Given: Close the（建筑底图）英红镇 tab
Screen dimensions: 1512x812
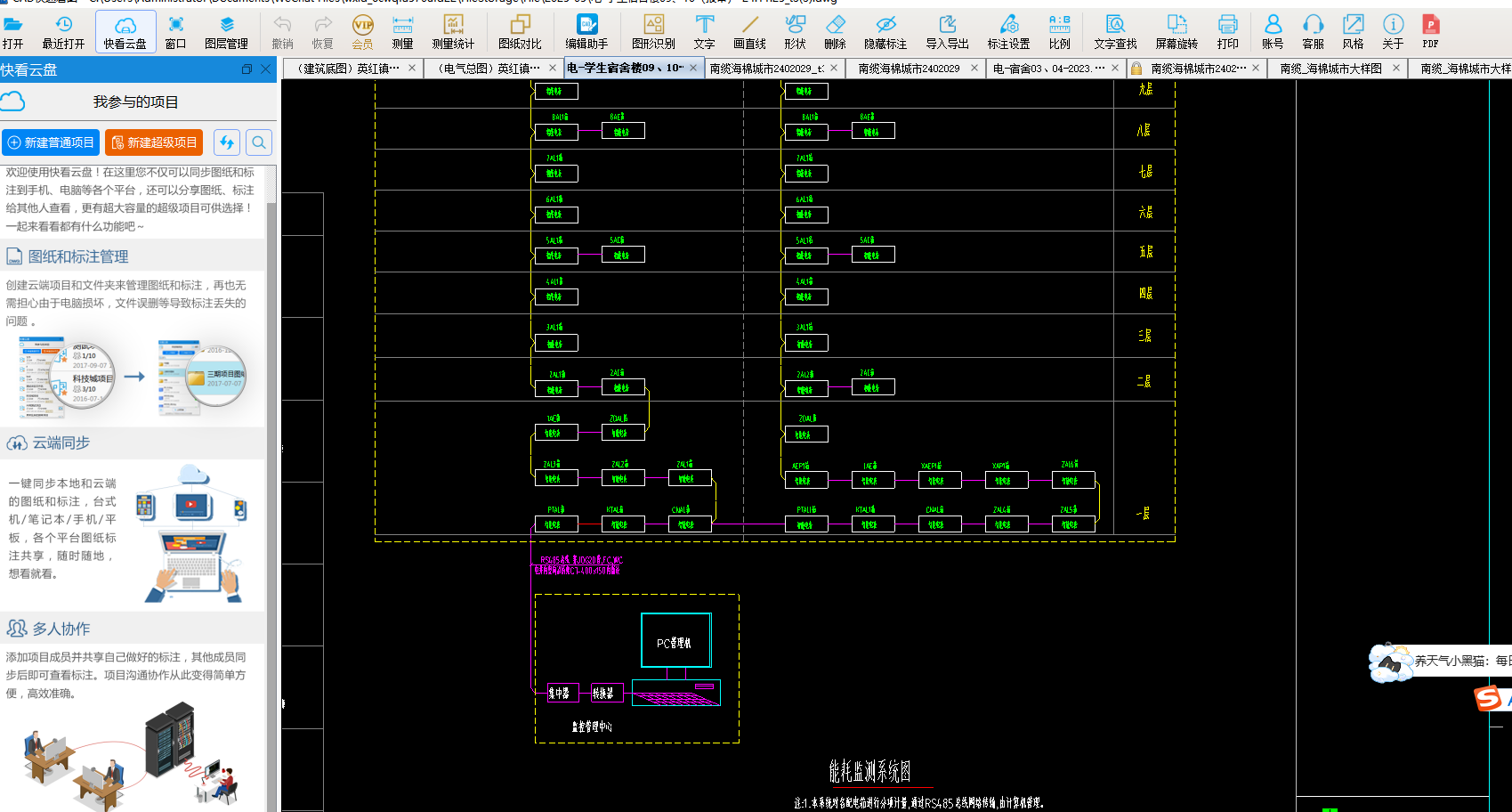Looking at the screenshot, I should pos(412,68).
